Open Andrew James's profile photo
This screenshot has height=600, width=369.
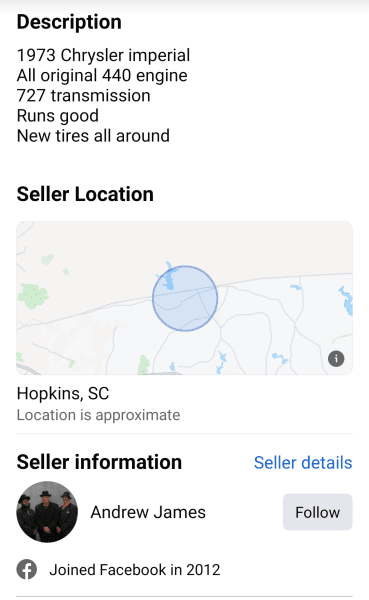pyautogui.click(x=47, y=512)
